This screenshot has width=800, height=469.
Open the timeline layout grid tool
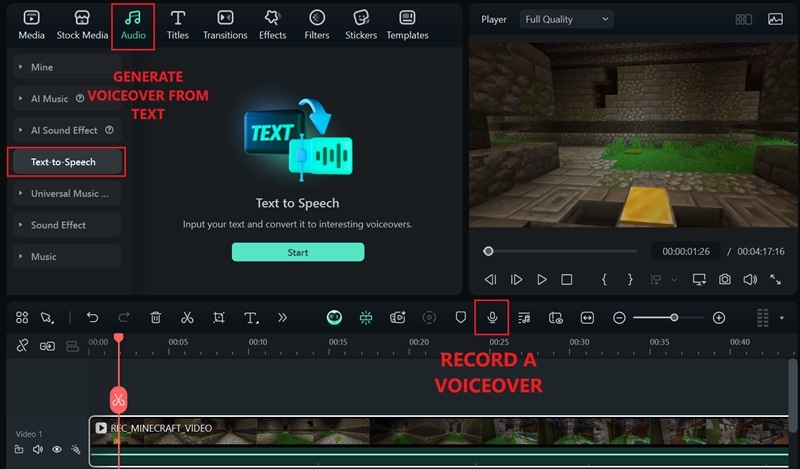pyautogui.click(x=22, y=318)
